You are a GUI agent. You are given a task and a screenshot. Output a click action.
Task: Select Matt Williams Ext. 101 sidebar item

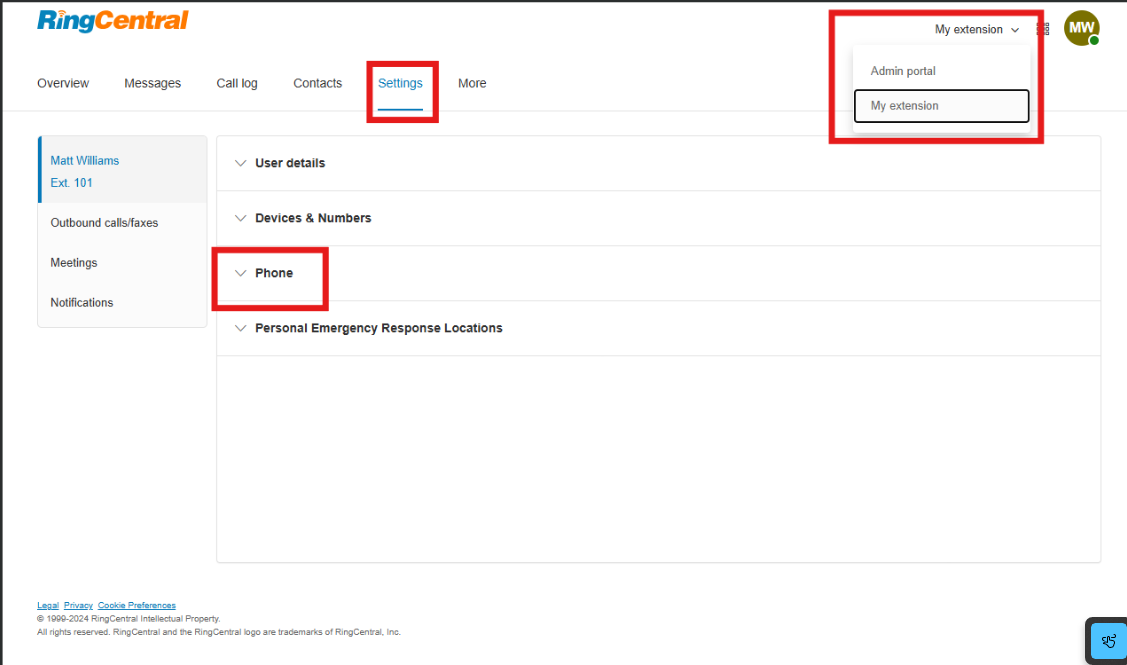[x=122, y=171]
